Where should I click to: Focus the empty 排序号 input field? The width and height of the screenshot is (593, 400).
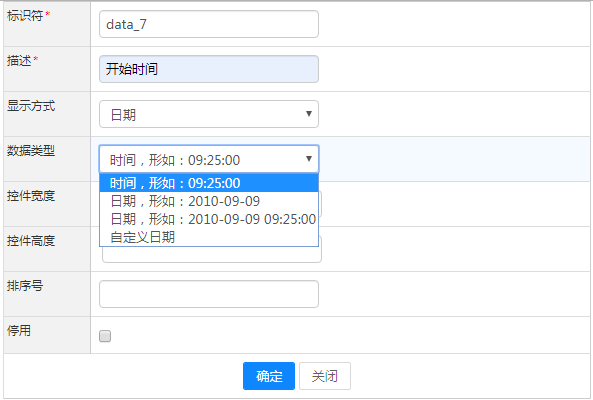(209, 294)
